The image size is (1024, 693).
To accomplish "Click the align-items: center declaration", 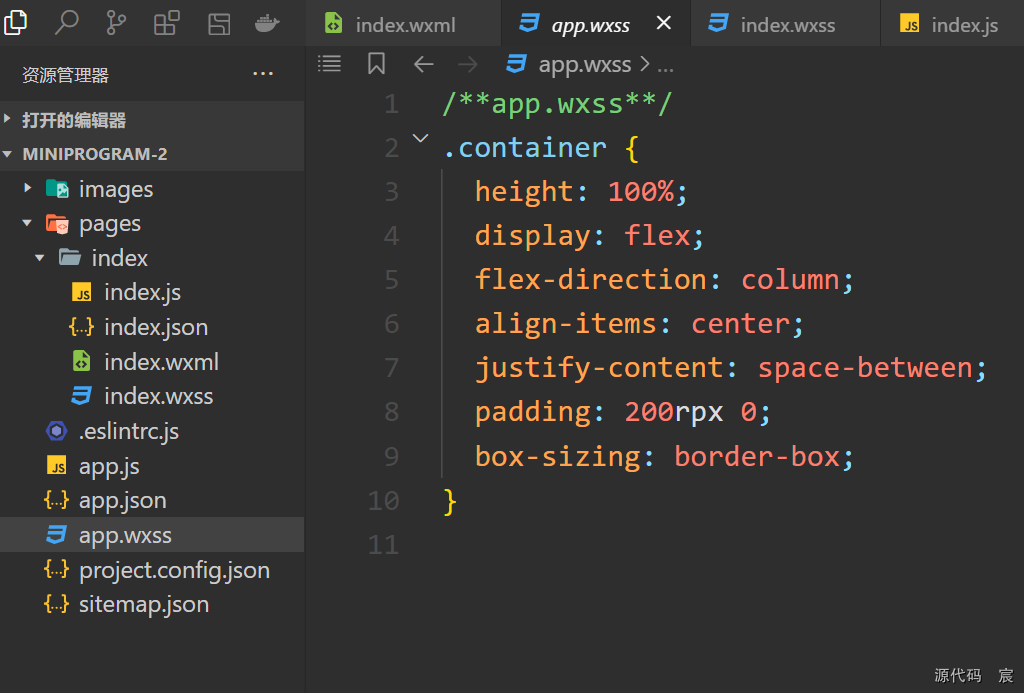I will [639, 324].
